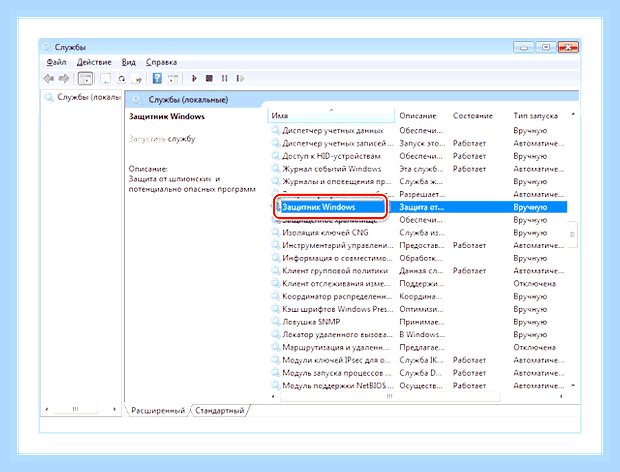
Task: Click the gear icon beside Диспетчер учетных данных
Action: 275,130
